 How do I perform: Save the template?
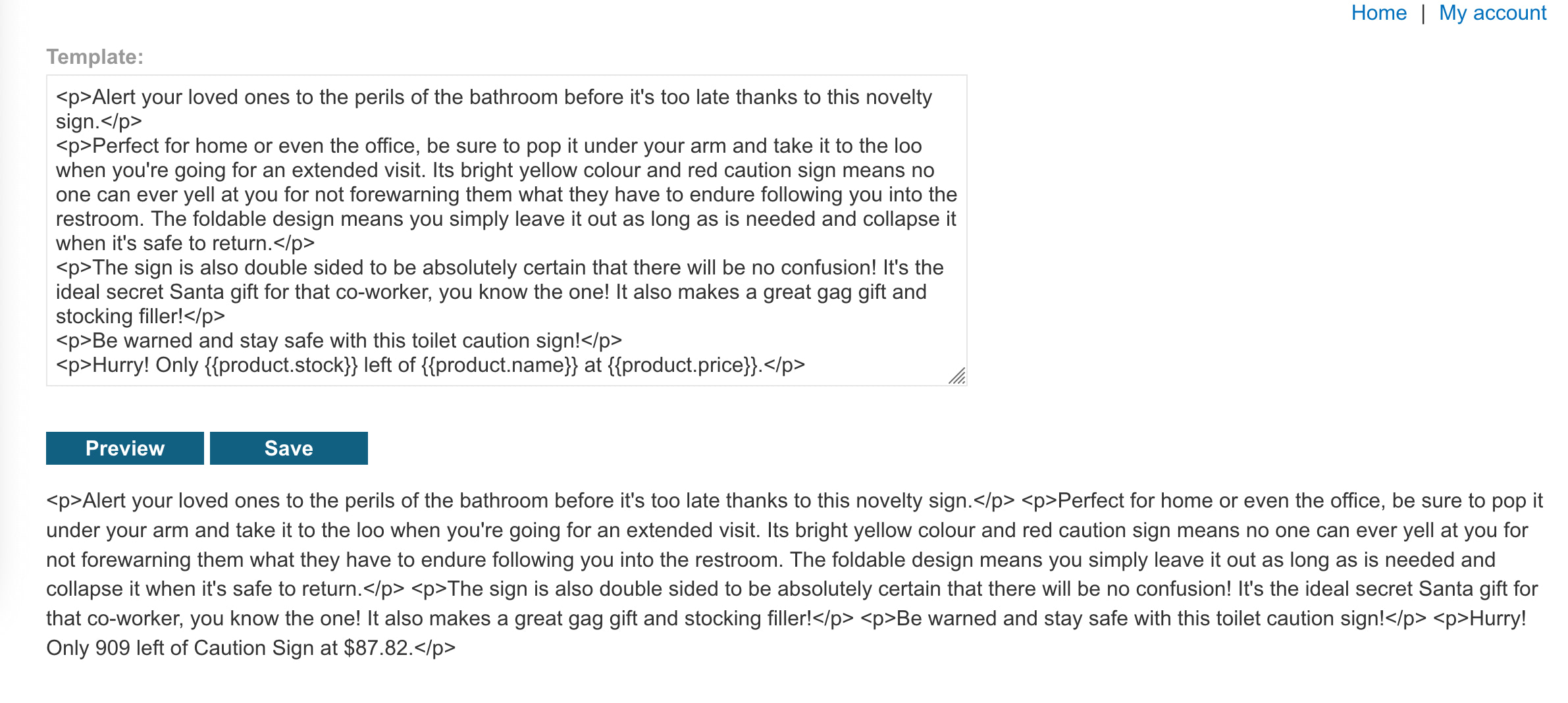coord(288,448)
